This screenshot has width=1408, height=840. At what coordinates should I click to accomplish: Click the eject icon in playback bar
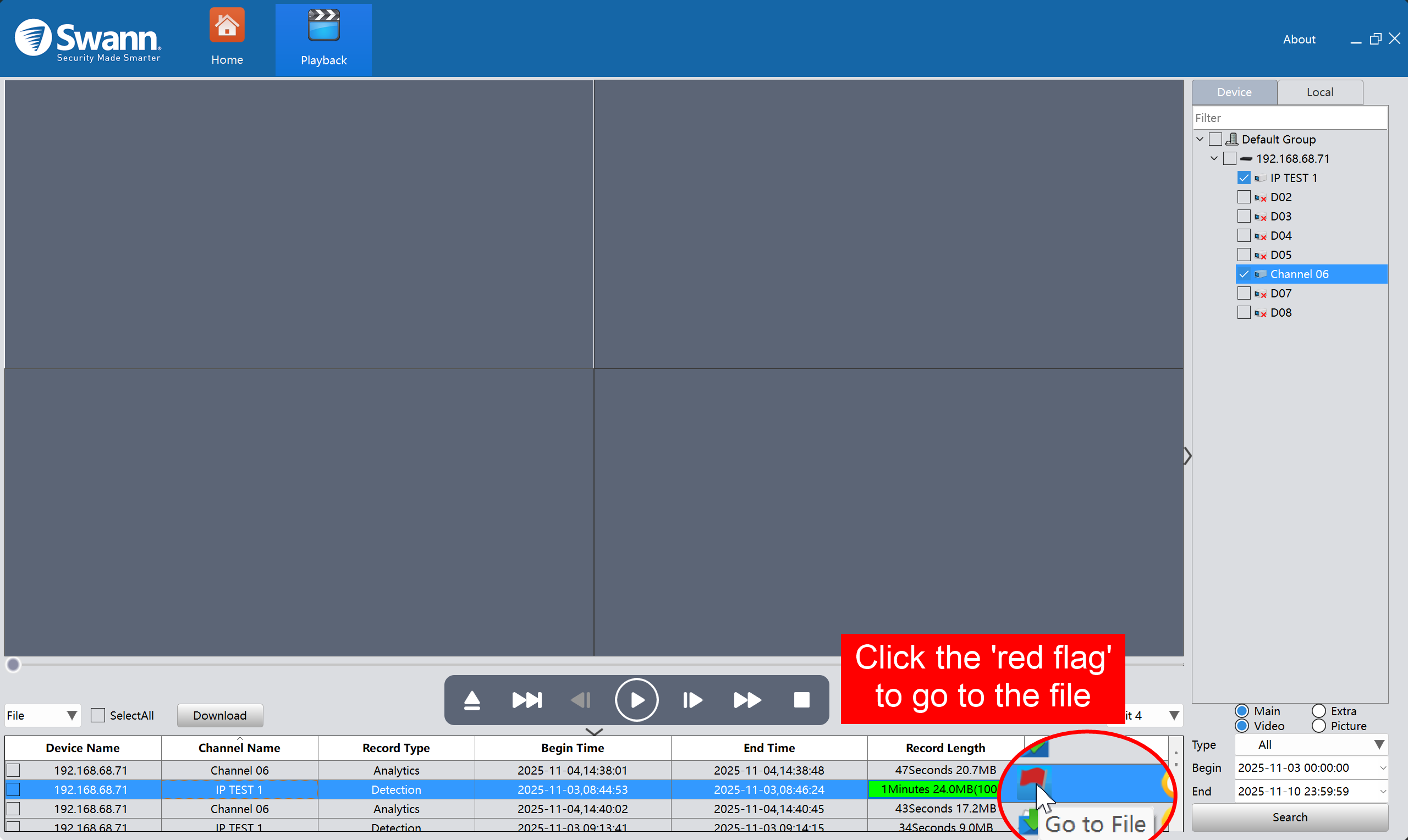point(471,701)
